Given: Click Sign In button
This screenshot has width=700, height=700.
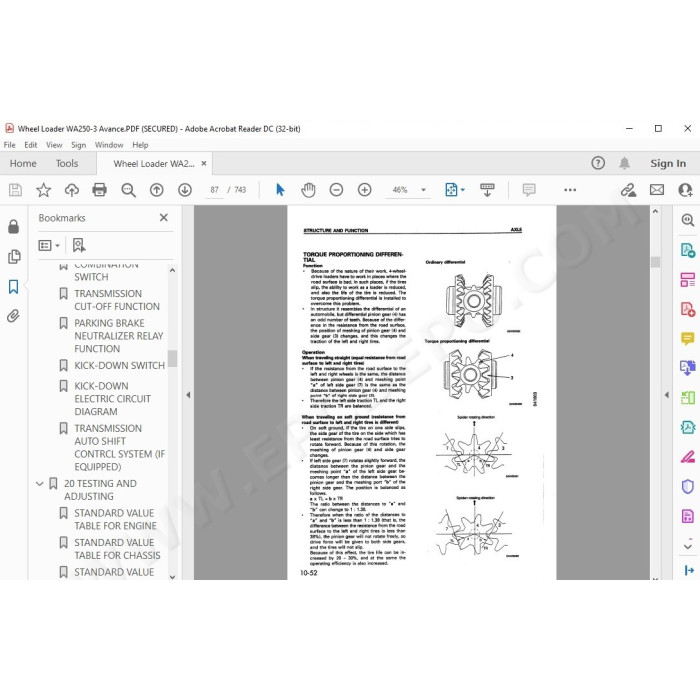Looking at the screenshot, I should (x=668, y=163).
